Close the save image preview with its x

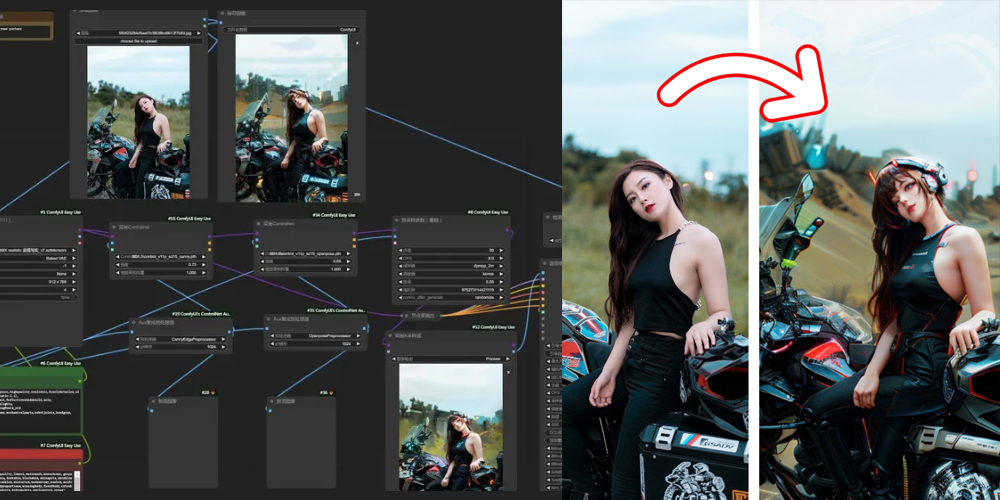pos(357,43)
